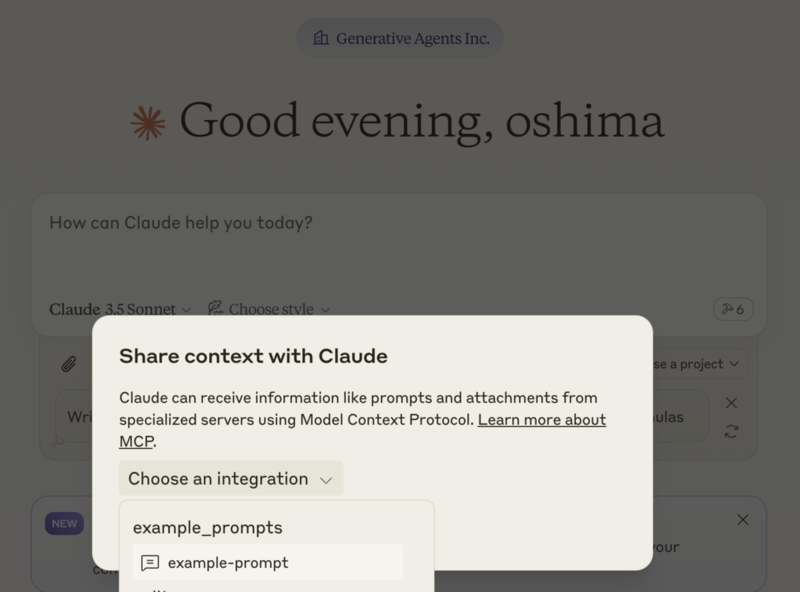Viewport: 800px width, 592px height.
Task: Dismiss the suggestions with the X icon
Action: coord(731,403)
